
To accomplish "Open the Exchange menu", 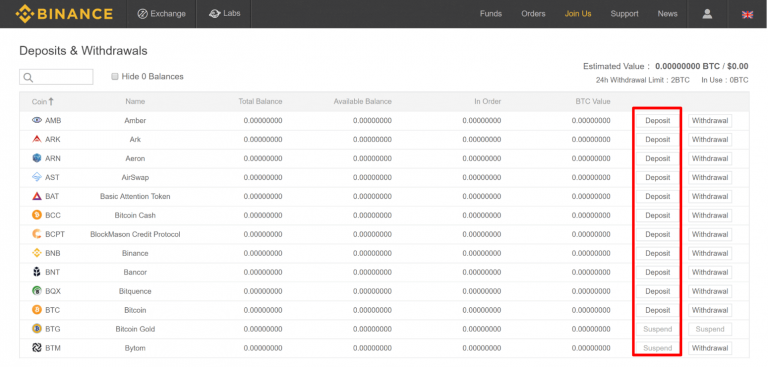I will (162, 14).
